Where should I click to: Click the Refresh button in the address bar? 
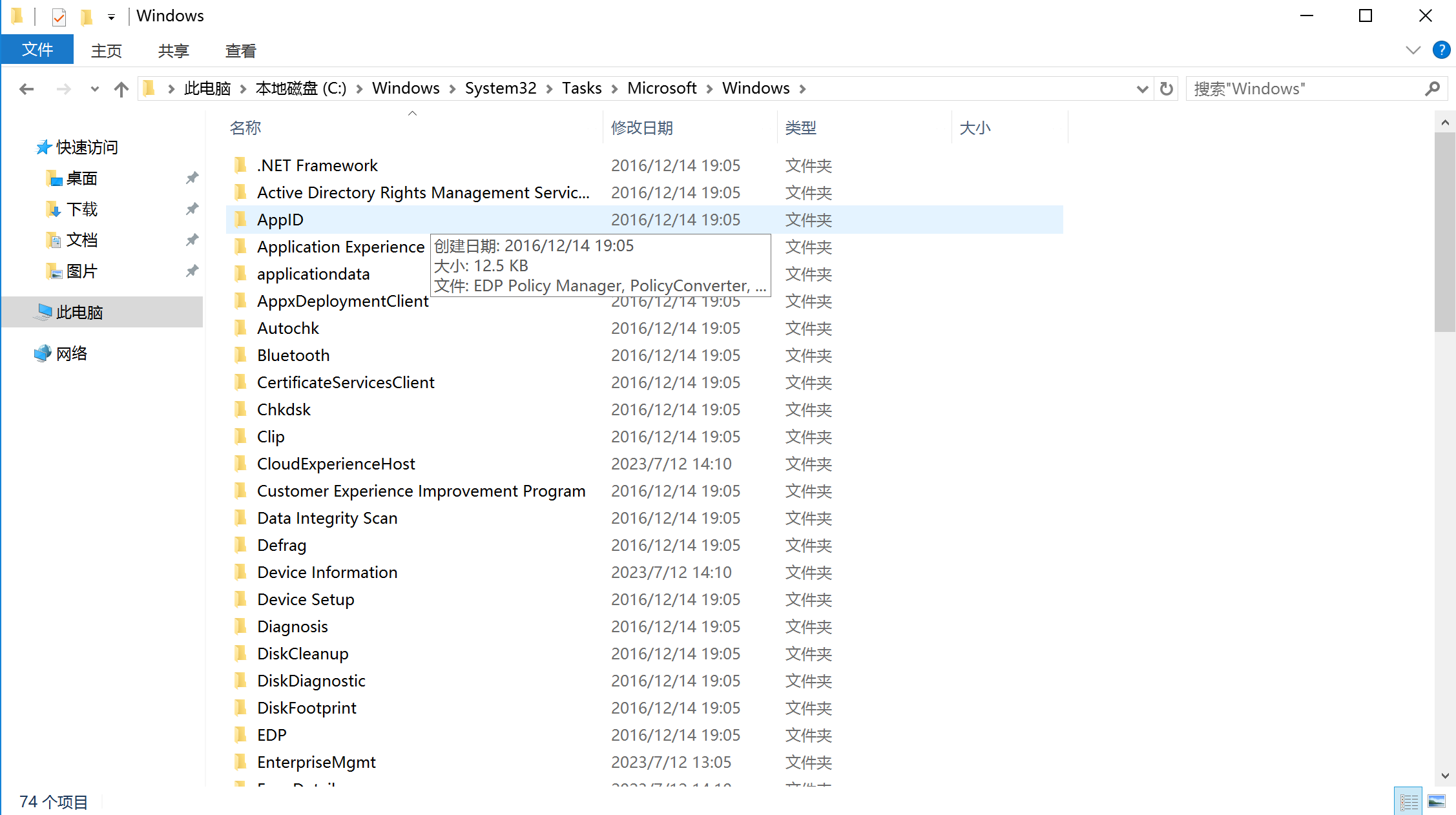1166,89
